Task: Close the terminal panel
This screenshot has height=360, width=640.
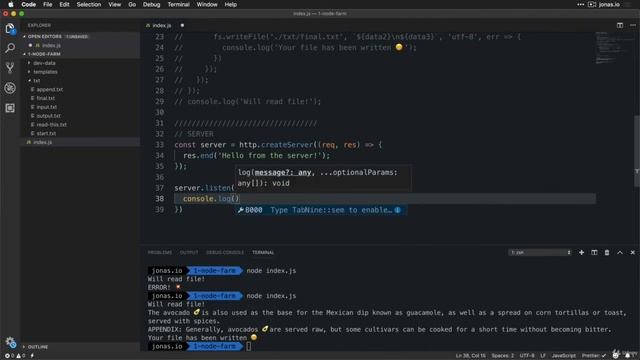Action: 633,253
